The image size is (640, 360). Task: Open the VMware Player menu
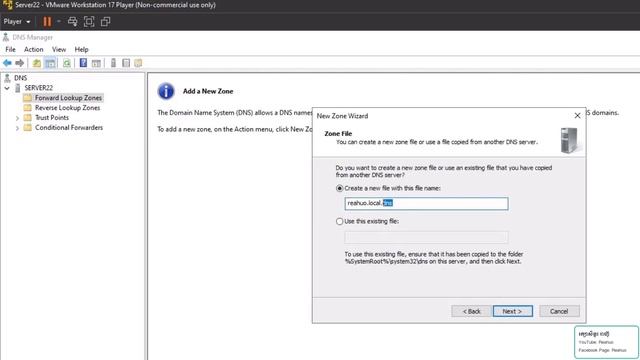coord(17,22)
